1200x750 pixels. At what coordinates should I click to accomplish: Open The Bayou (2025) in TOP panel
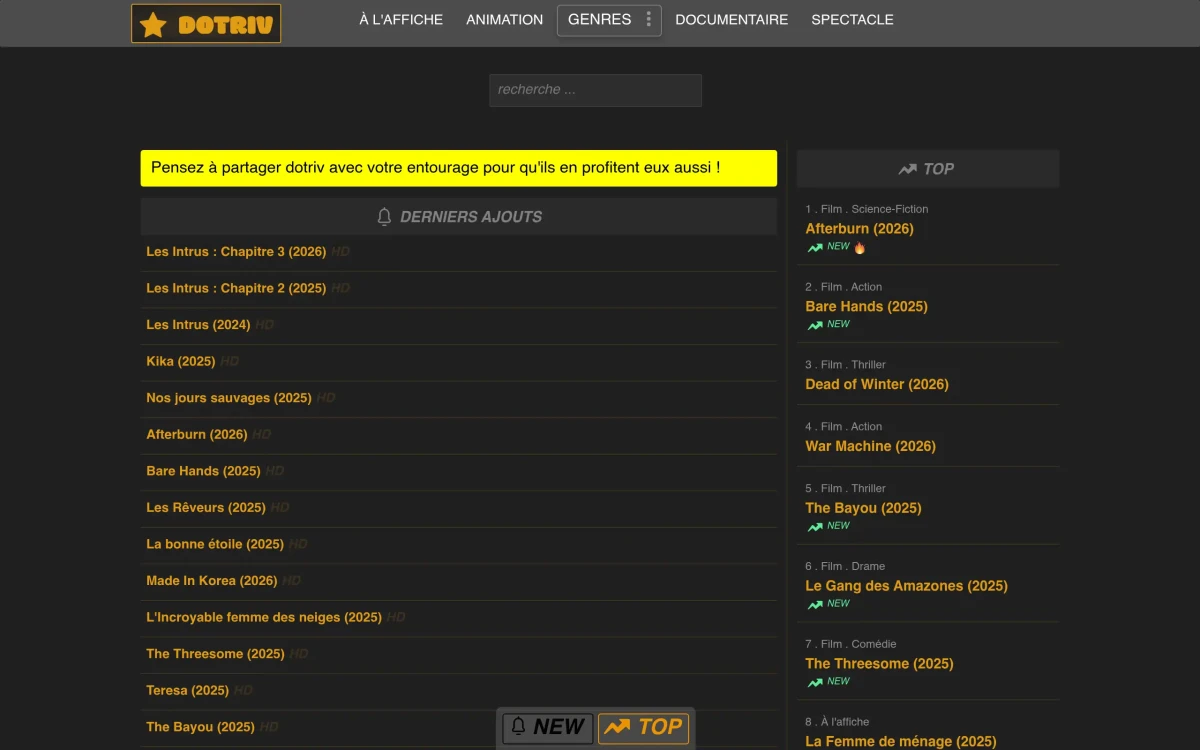click(x=863, y=508)
